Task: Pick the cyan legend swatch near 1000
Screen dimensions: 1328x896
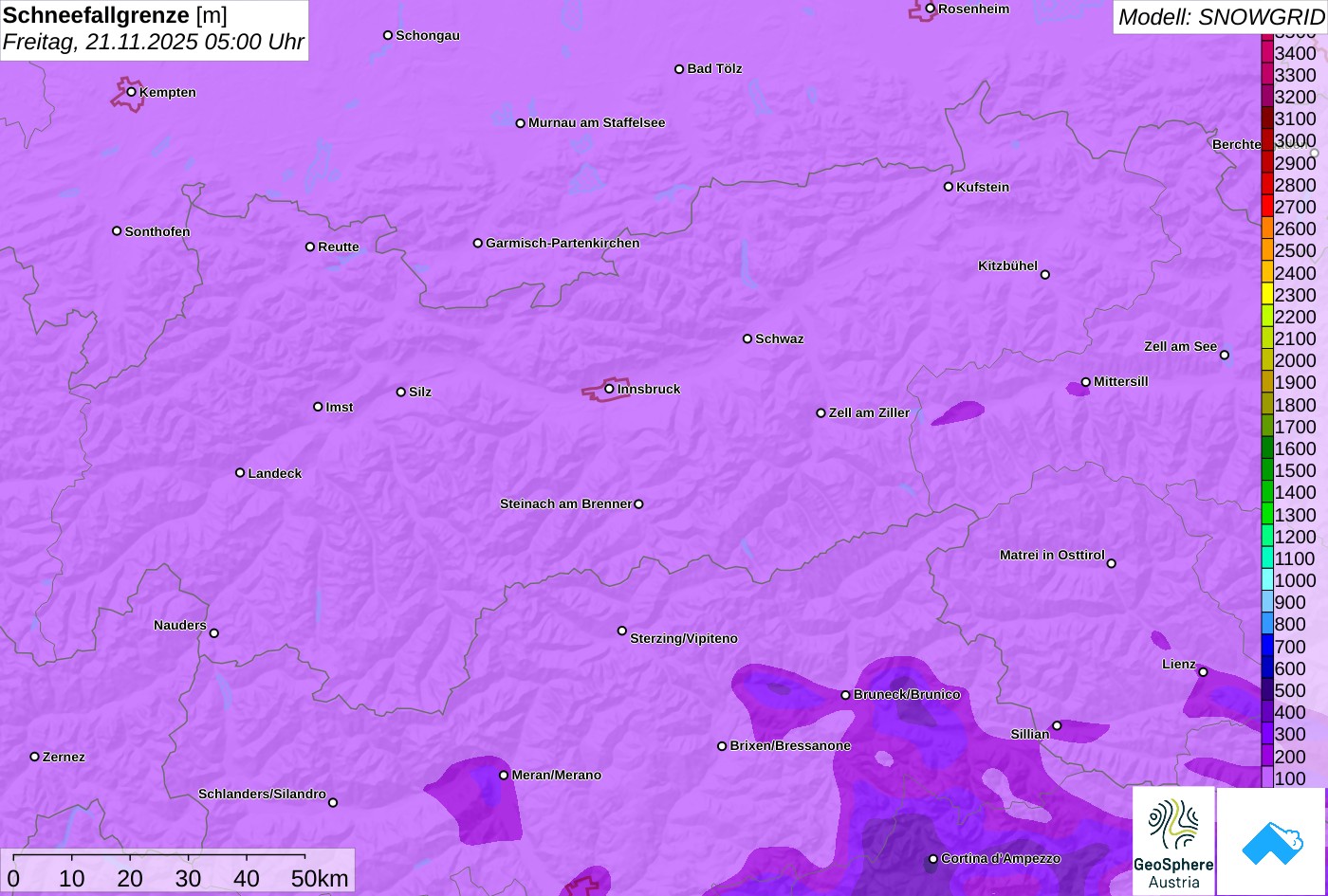Action: coord(1267,579)
